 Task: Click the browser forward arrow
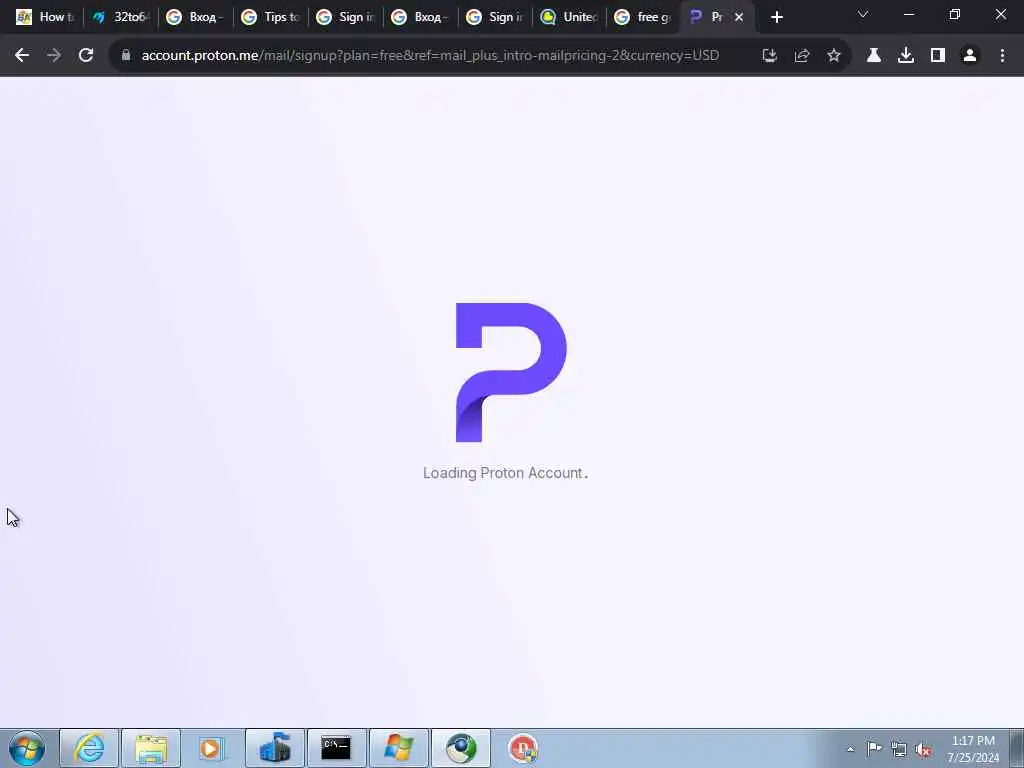pos(54,56)
